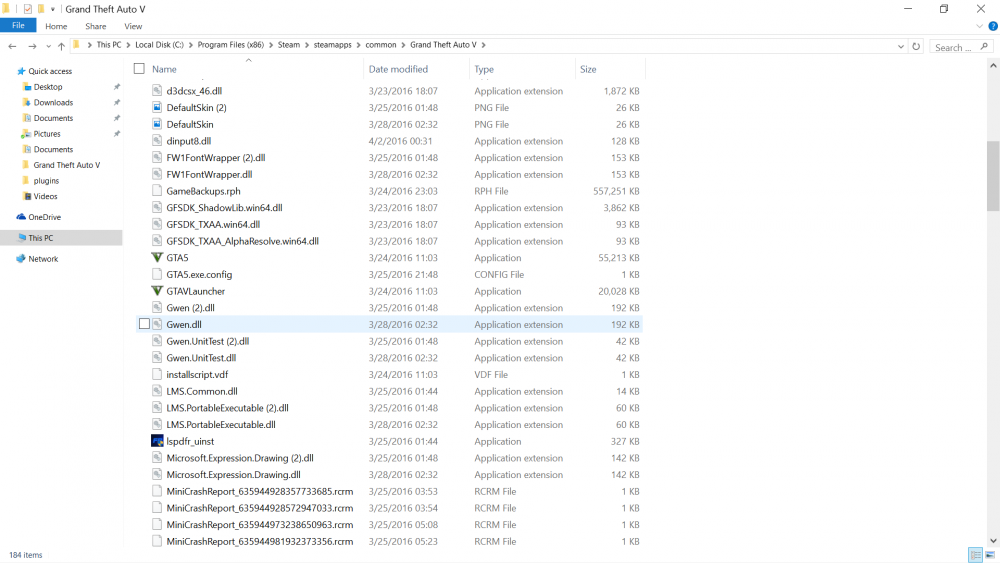Click the Search box
This screenshot has height=563, width=1000.
tap(961, 47)
